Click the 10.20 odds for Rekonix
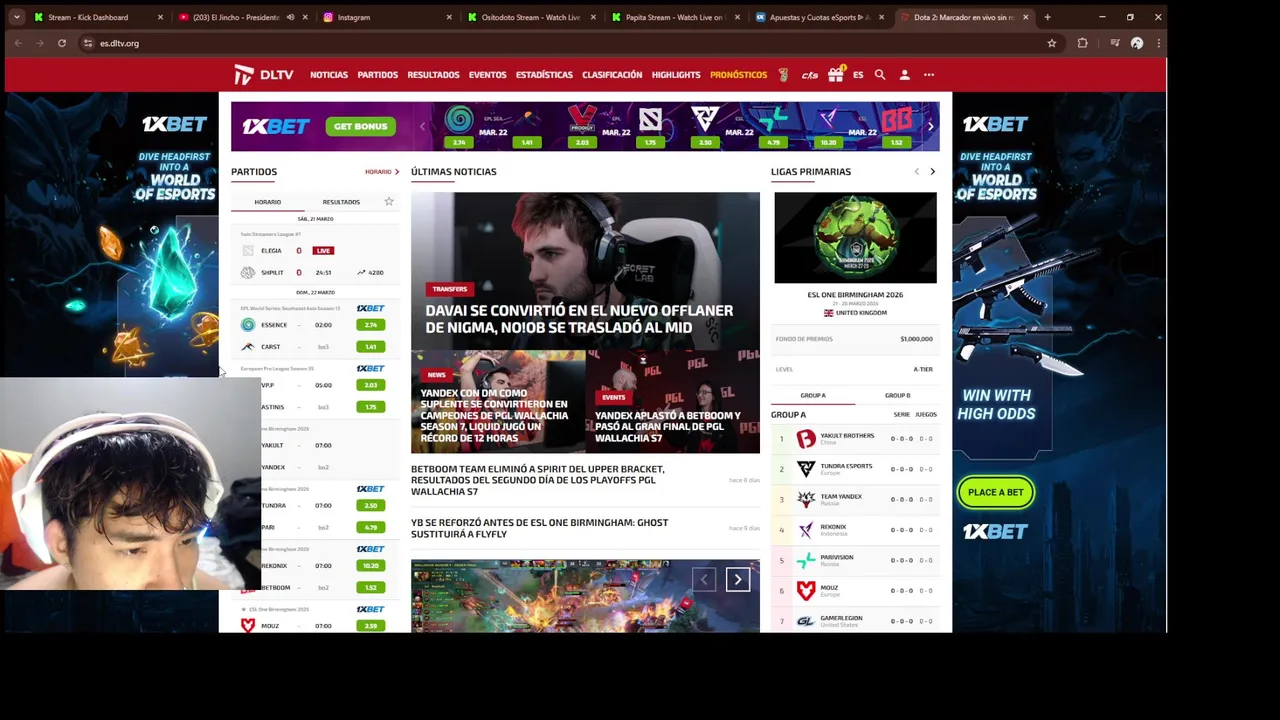Viewport: 1280px width, 720px height. 370,566
